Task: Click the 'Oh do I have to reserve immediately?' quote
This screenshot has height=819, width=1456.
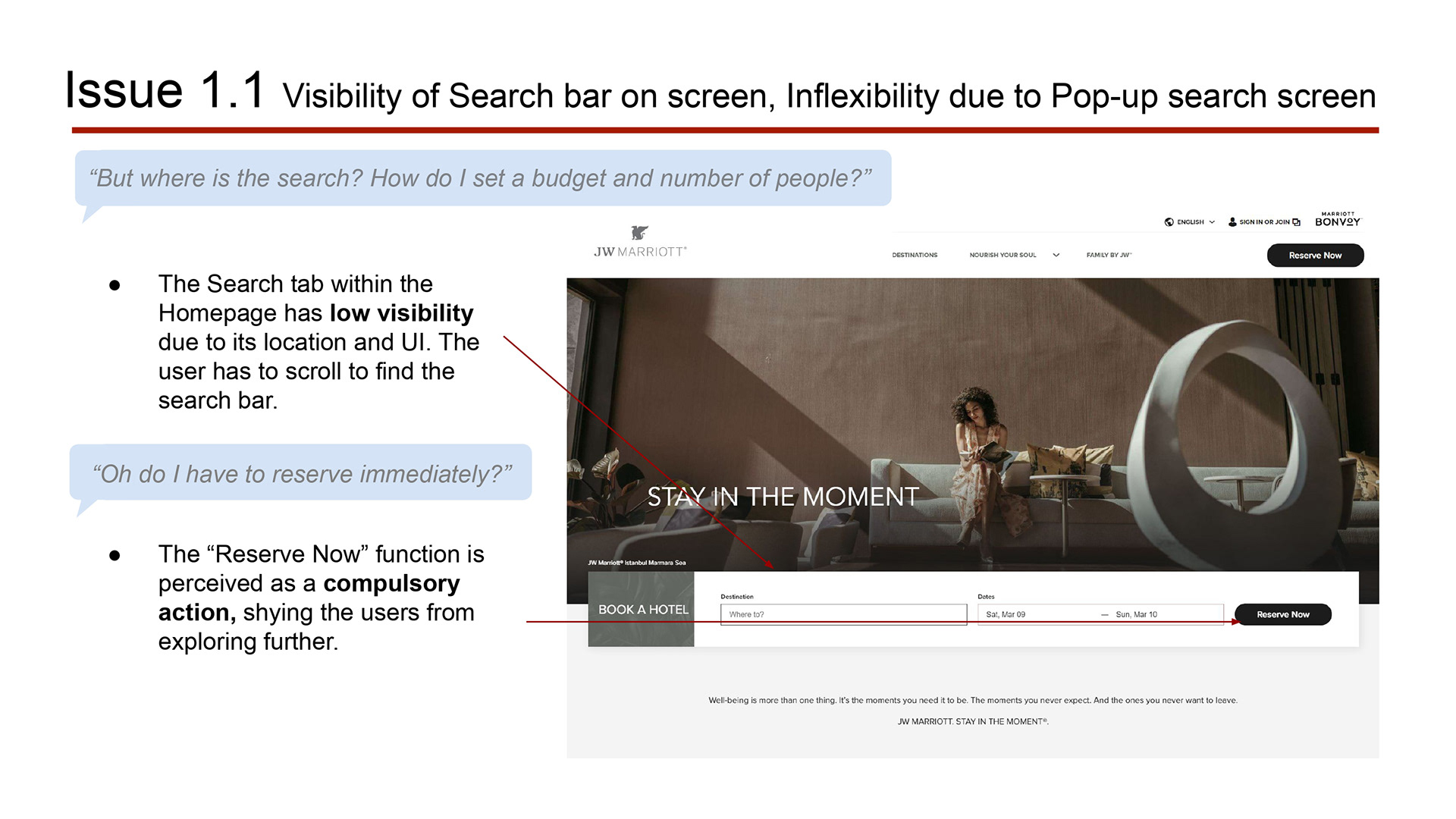Action: (301, 473)
